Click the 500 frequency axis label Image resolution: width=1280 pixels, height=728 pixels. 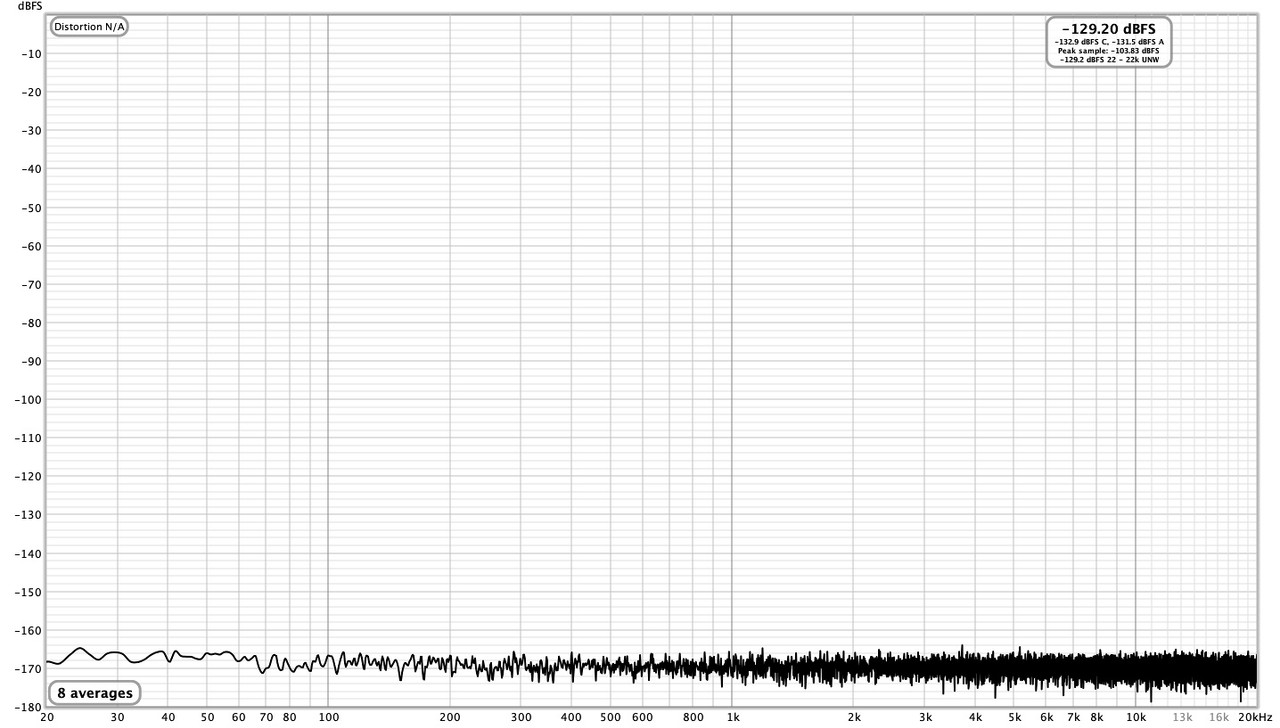(610, 717)
